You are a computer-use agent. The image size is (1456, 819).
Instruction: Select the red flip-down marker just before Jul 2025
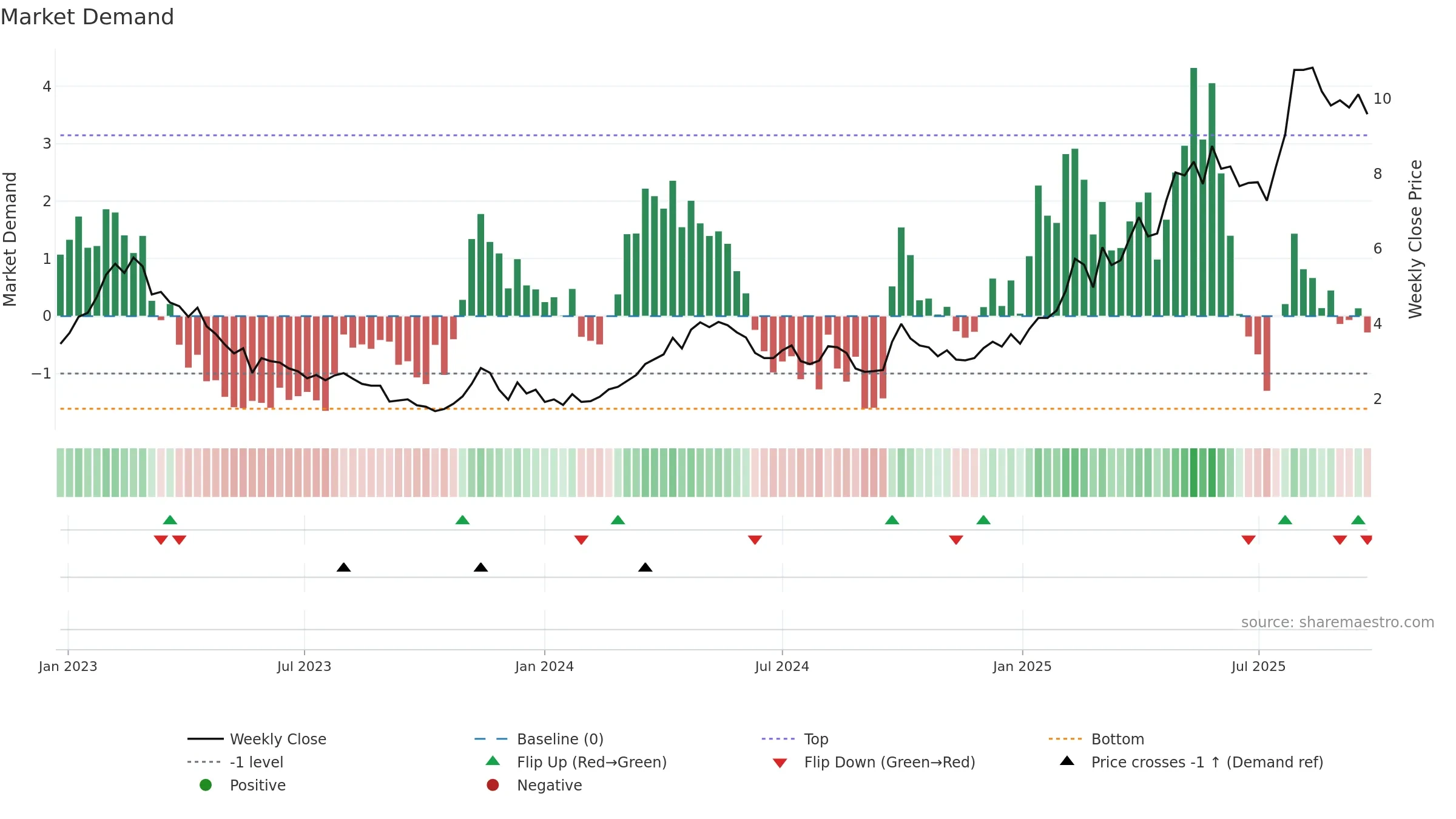tap(1249, 540)
